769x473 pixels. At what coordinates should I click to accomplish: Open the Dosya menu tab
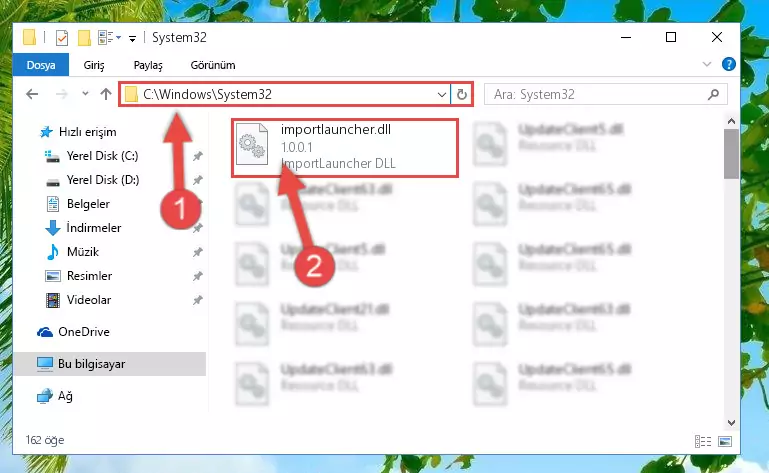(x=41, y=65)
